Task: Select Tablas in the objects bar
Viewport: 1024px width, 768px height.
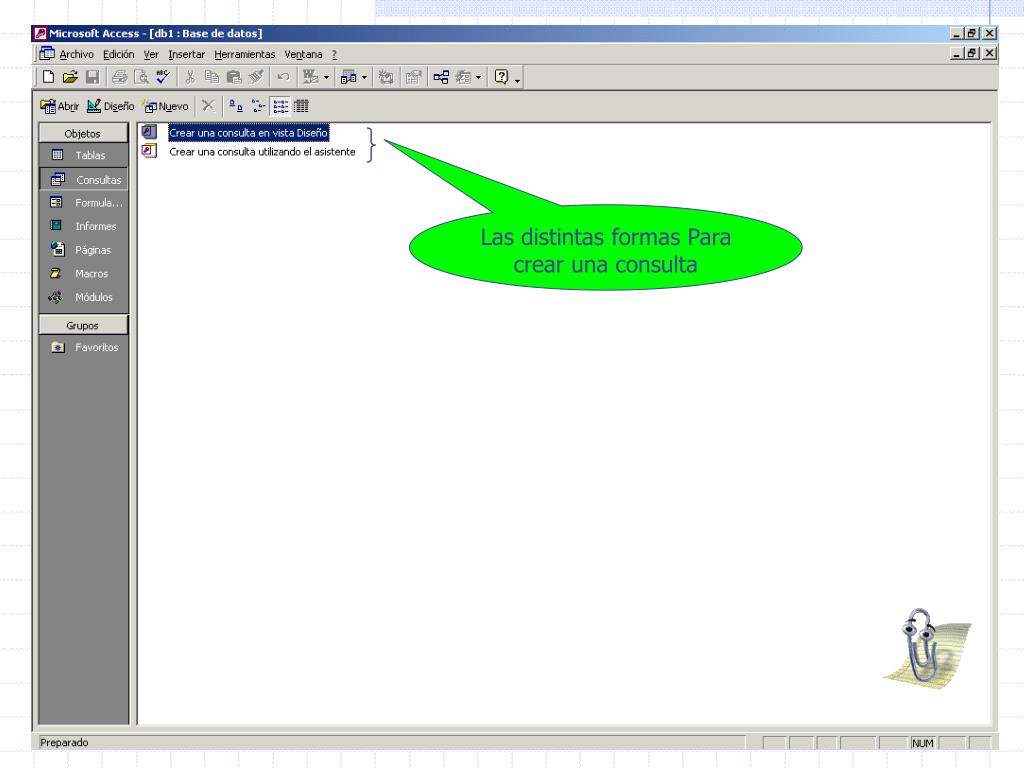Action: point(83,155)
